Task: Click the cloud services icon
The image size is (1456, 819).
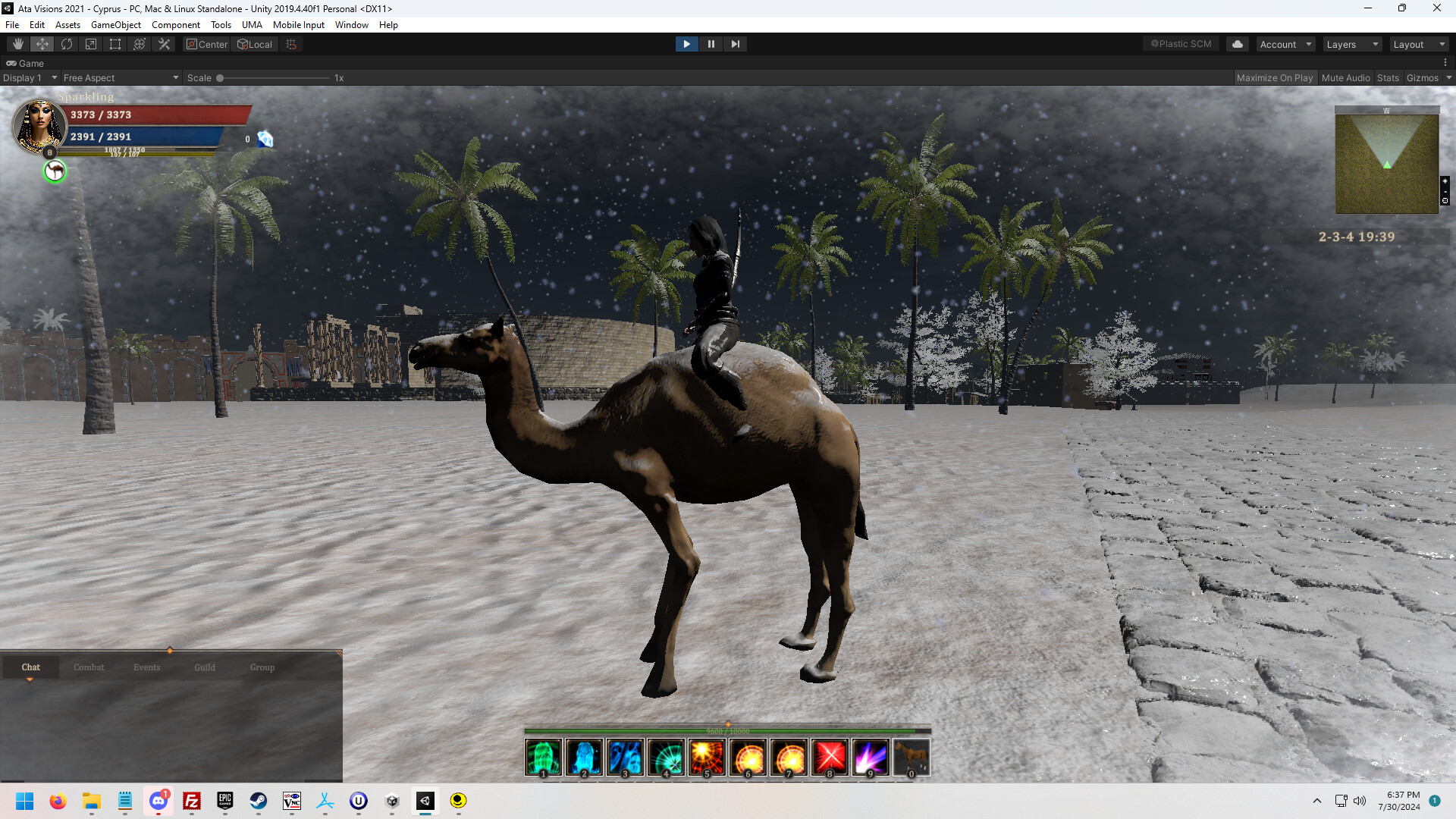Action: [1238, 44]
